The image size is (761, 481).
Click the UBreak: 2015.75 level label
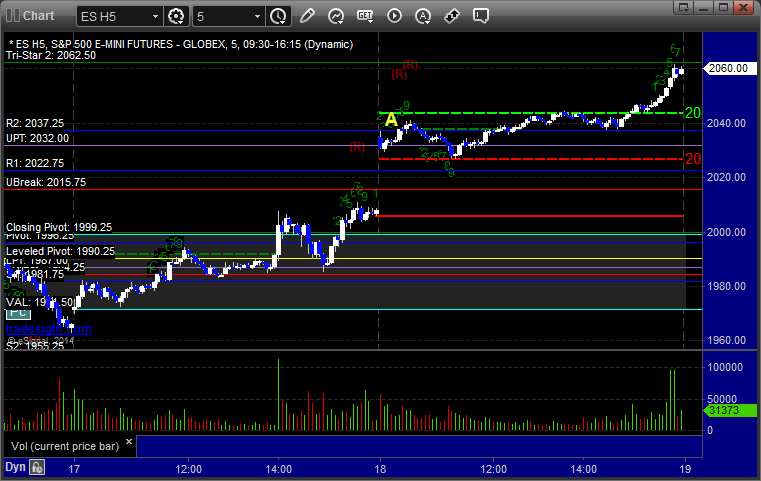[46, 182]
